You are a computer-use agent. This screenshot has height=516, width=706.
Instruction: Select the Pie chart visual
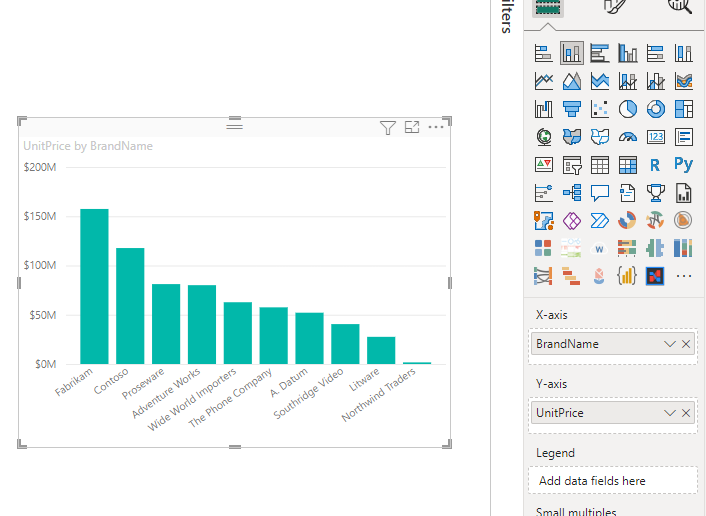pos(628,109)
